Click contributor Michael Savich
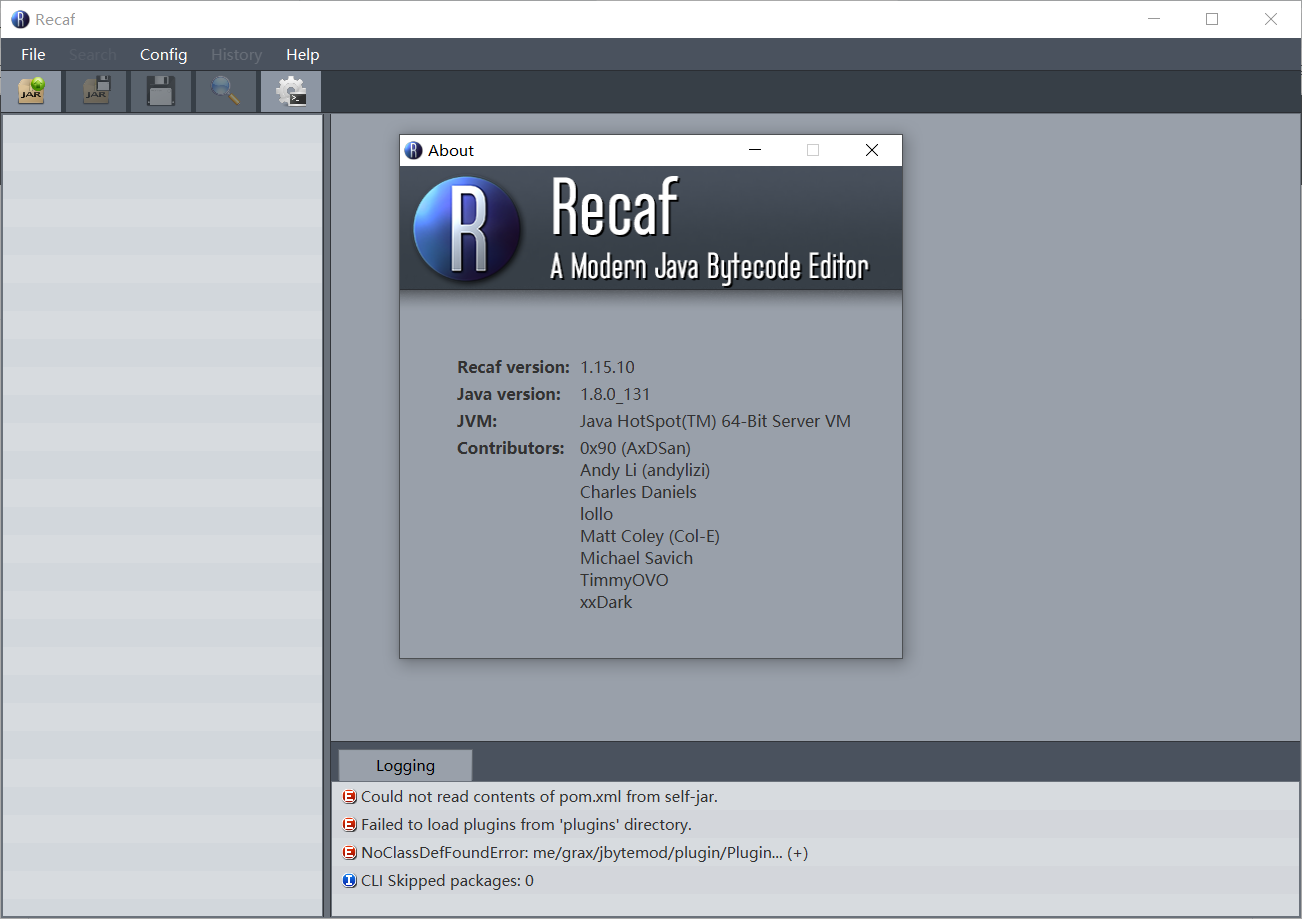Image resolution: width=1302 pixels, height=919 pixels. pyautogui.click(x=636, y=558)
